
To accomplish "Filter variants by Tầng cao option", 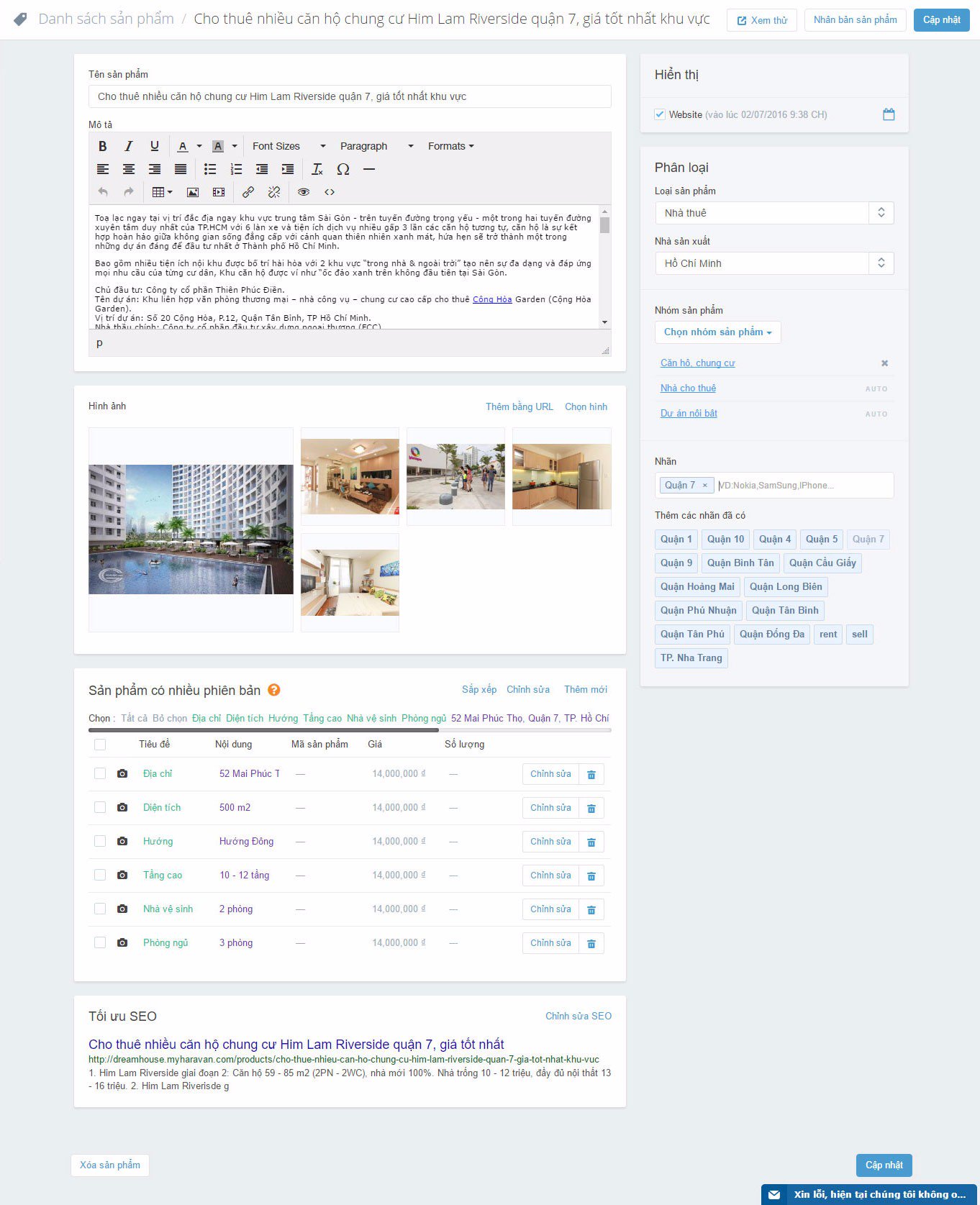I will (x=322, y=718).
